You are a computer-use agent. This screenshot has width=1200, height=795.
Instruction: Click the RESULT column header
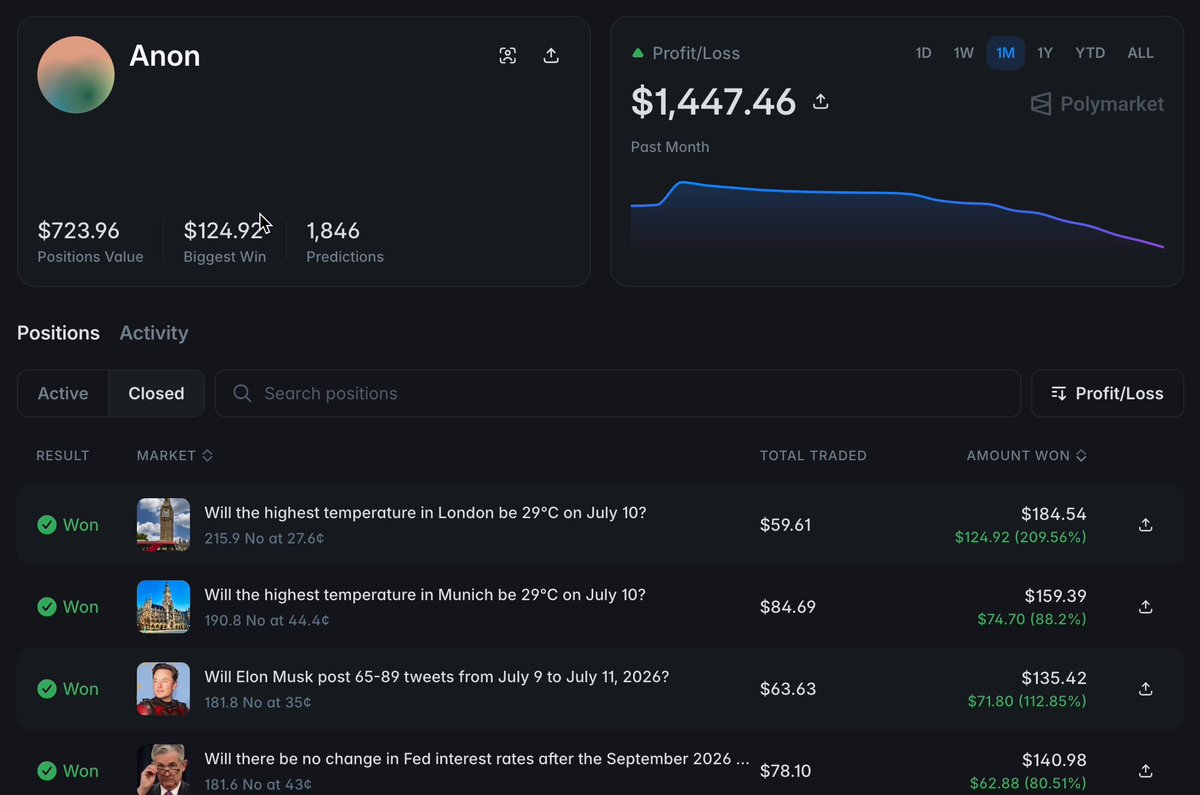pyautogui.click(x=63, y=455)
